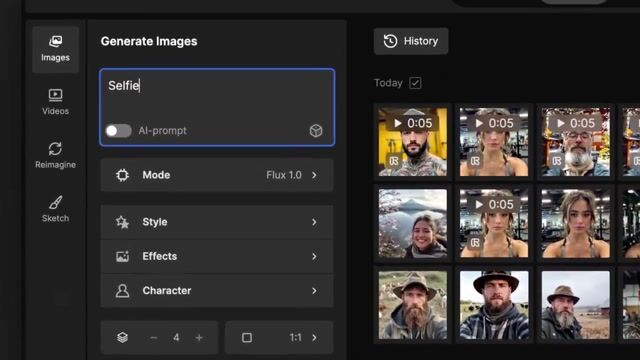Image resolution: width=640 pixels, height=360 pixels.
Task: Open the Images tab in sidebar
Action: (x=56, y=49)
